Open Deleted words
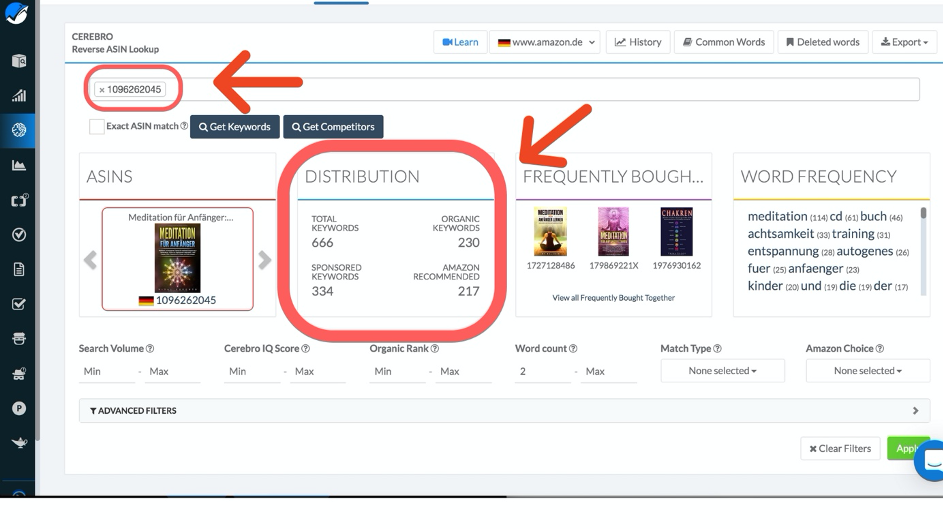943x529 pixels. click(x=822, y=42)
